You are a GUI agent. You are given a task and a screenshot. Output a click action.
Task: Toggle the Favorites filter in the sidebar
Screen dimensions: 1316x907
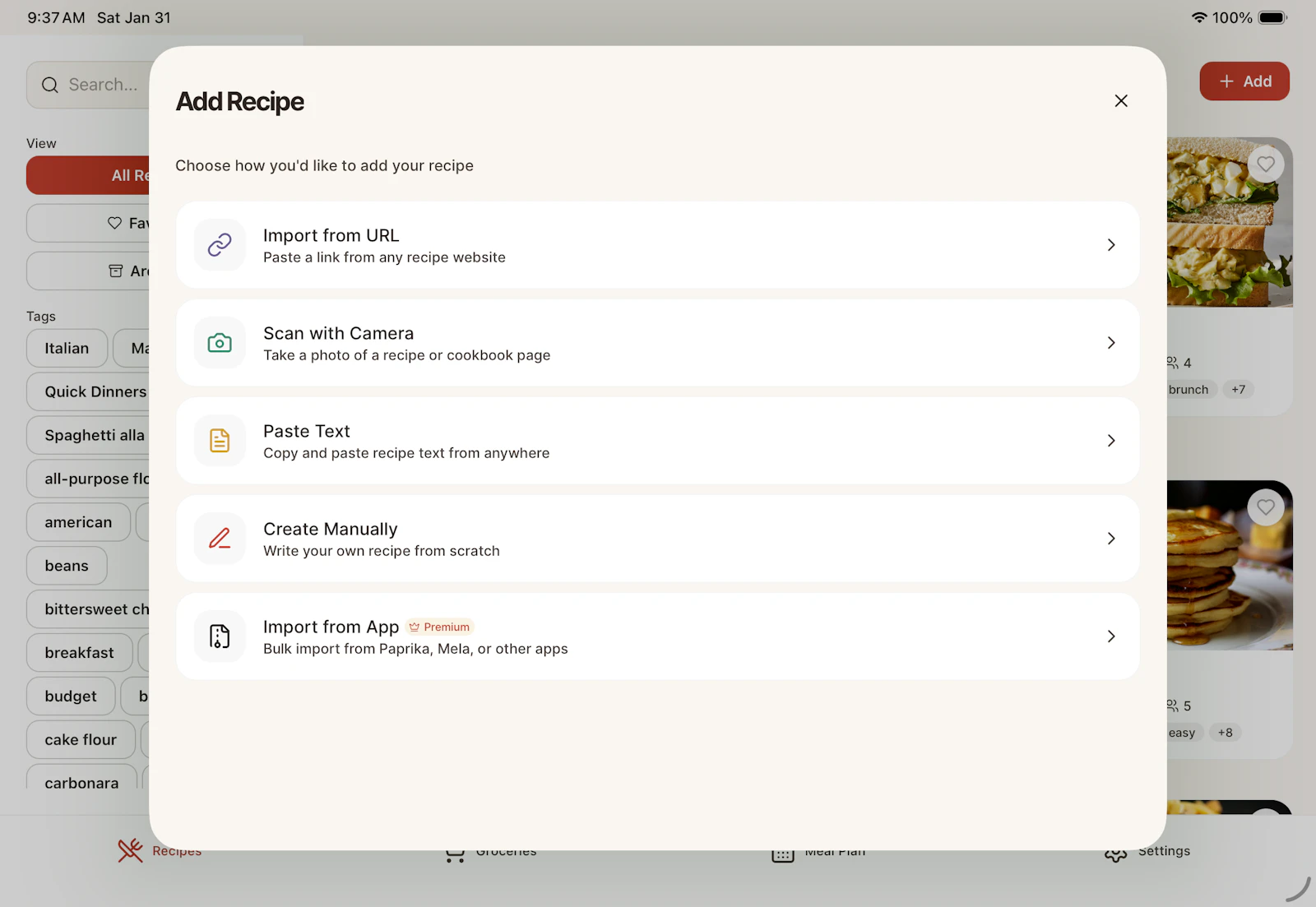pyautogui.click(x=114, y=222)
